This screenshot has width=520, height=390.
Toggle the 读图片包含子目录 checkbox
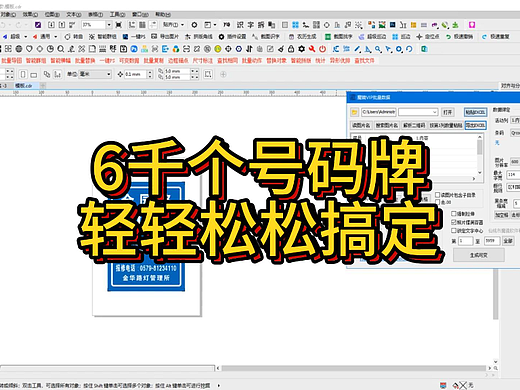tap(438, 195)
